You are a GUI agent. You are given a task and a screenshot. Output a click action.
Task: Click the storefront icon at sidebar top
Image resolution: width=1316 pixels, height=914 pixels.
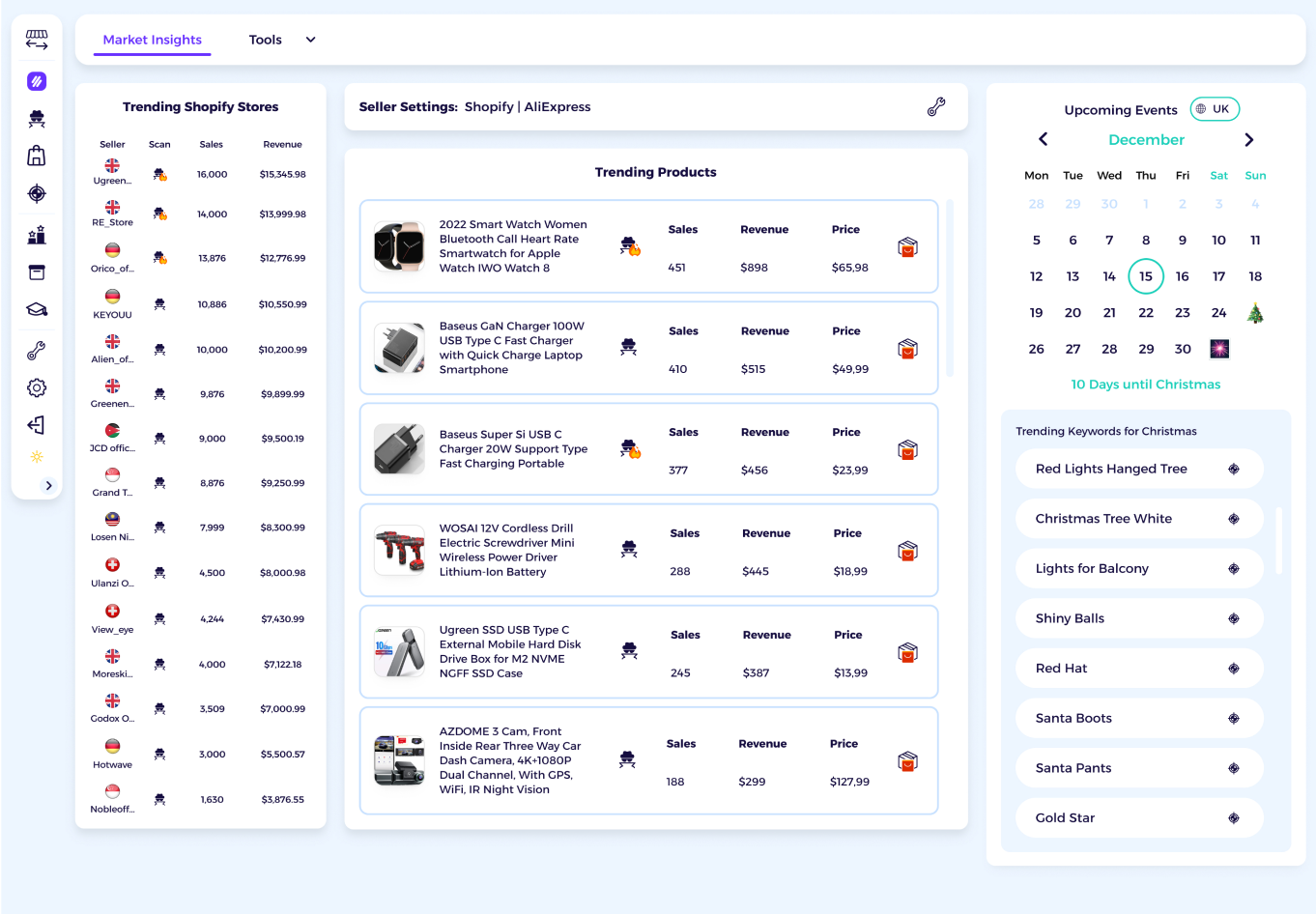click(37, 40)
